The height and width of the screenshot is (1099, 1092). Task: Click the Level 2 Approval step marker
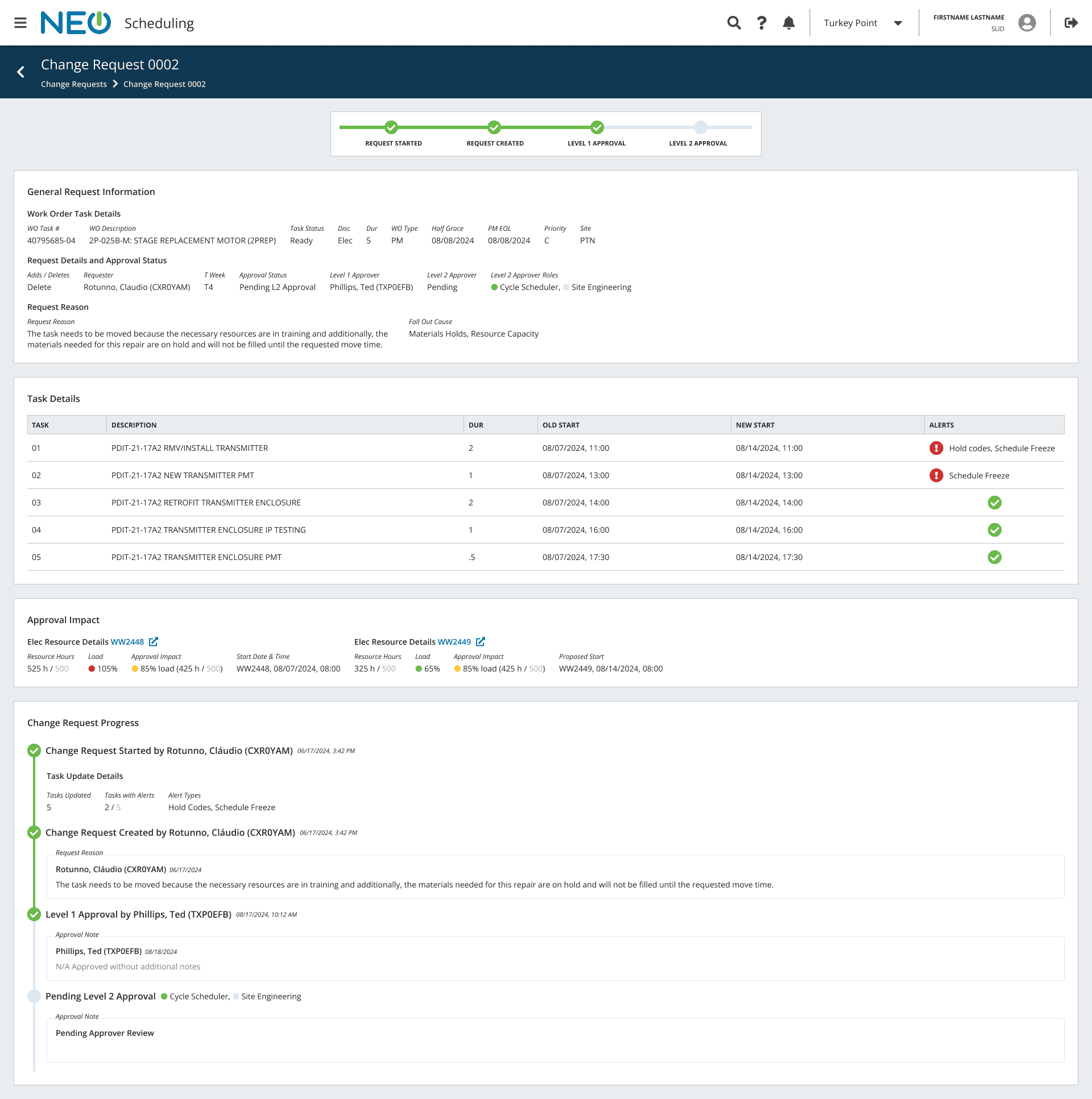[x=701, y=127]
